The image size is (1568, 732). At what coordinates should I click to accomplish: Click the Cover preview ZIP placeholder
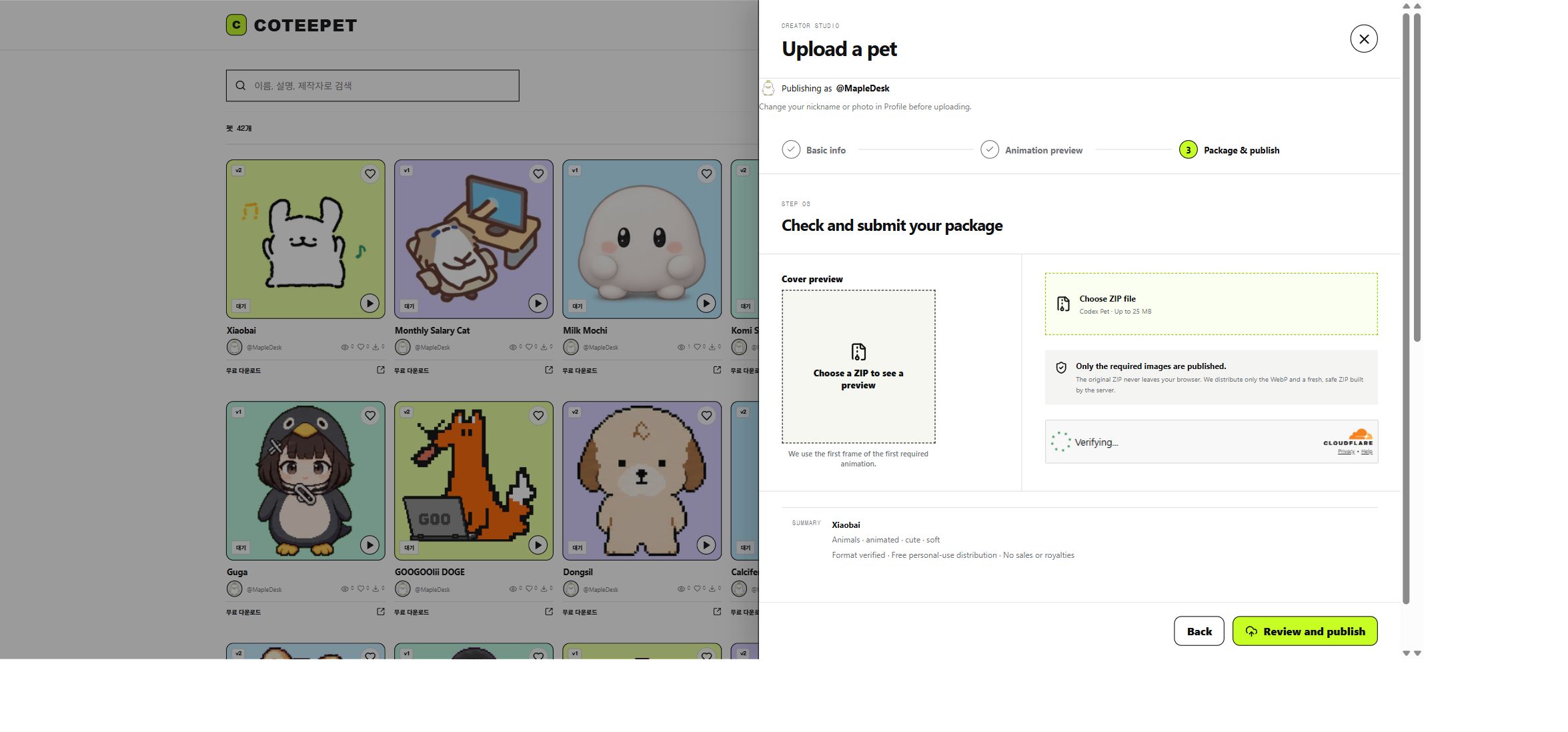click(x=858, y=366)
